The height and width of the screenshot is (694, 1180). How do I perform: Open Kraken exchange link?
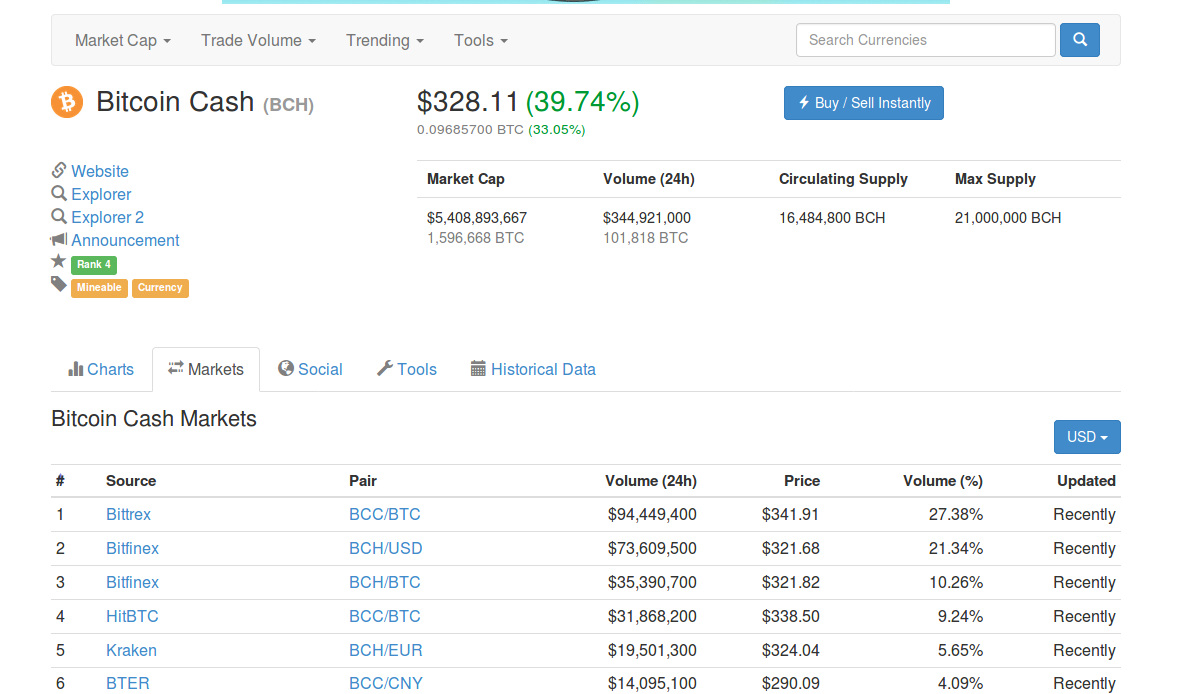131,650
